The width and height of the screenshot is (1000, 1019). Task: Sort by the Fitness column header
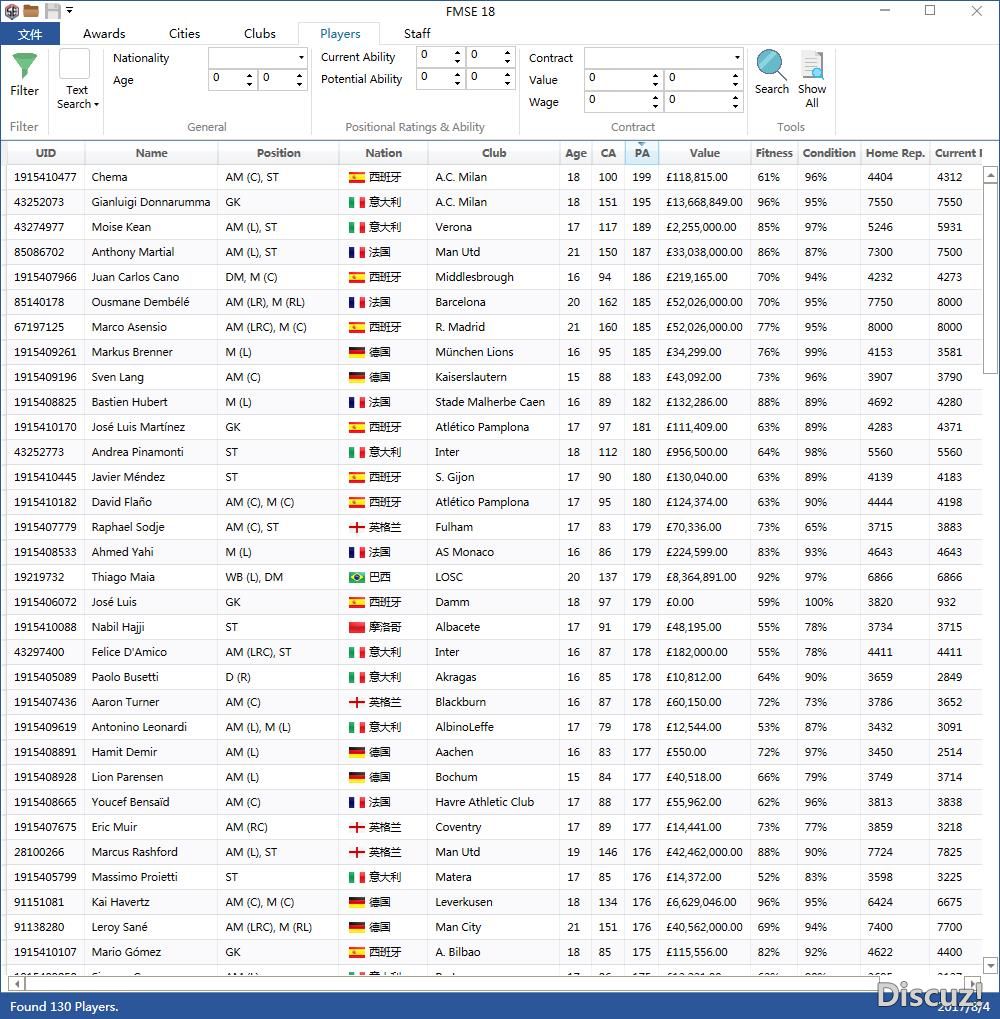click(x=774, y=153)
